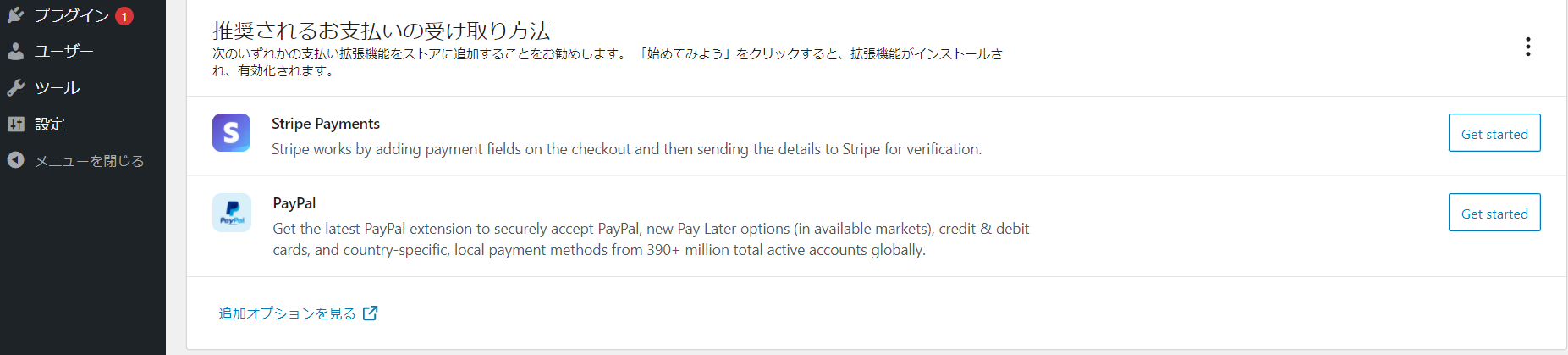Screen dimensions: 1568x355
Task: Collapse the sidebar via メニューを閉じる text
Action: pos(89,161)
